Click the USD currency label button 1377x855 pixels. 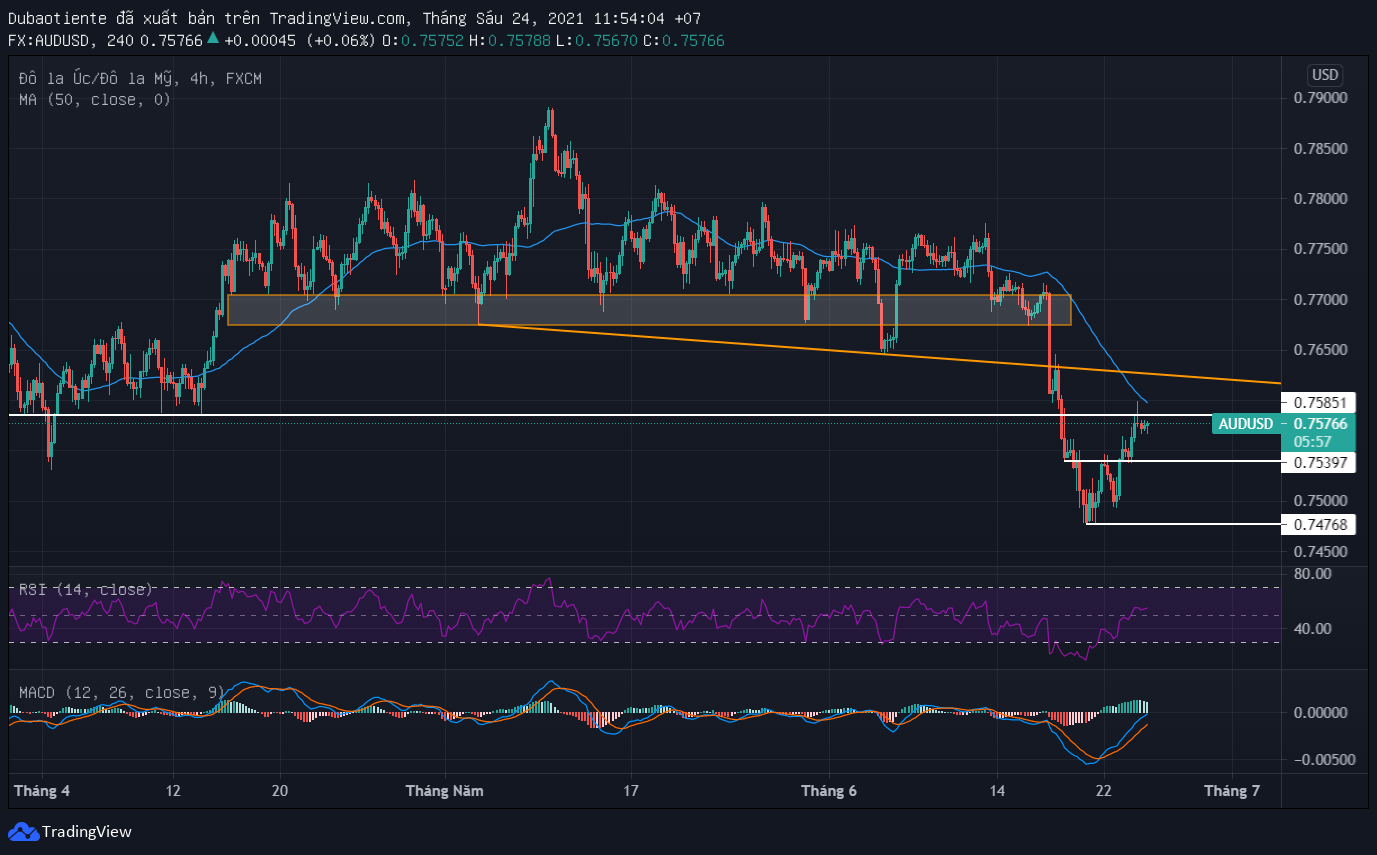click(x=1325, y=75)
